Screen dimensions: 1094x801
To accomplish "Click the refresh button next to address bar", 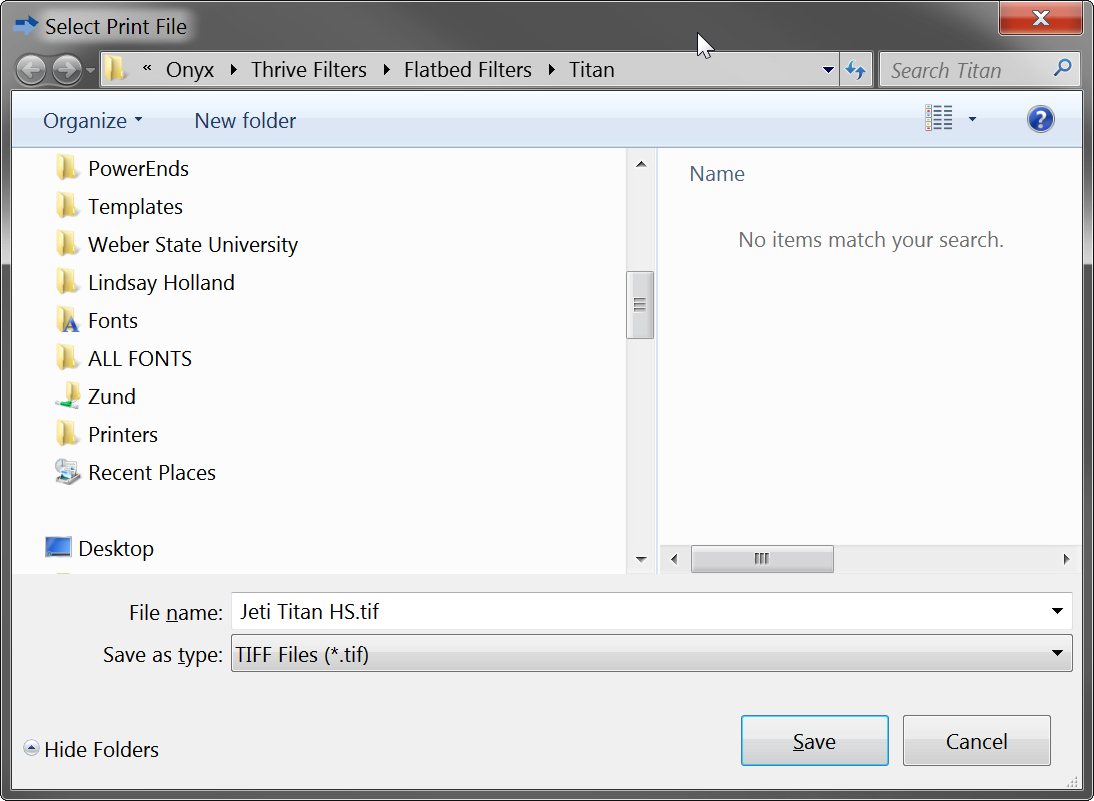I will coord(855,70).
